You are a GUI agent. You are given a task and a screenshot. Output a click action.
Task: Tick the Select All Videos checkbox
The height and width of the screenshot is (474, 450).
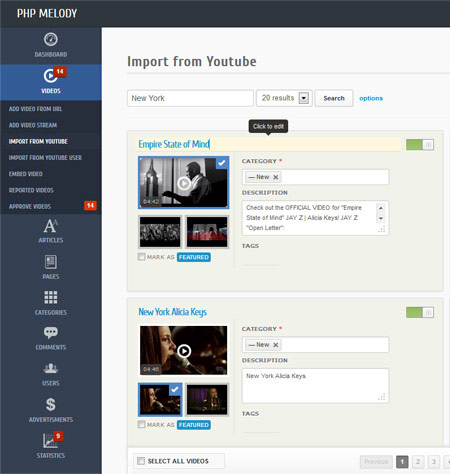pyautogui.click(x=141, y=461)
